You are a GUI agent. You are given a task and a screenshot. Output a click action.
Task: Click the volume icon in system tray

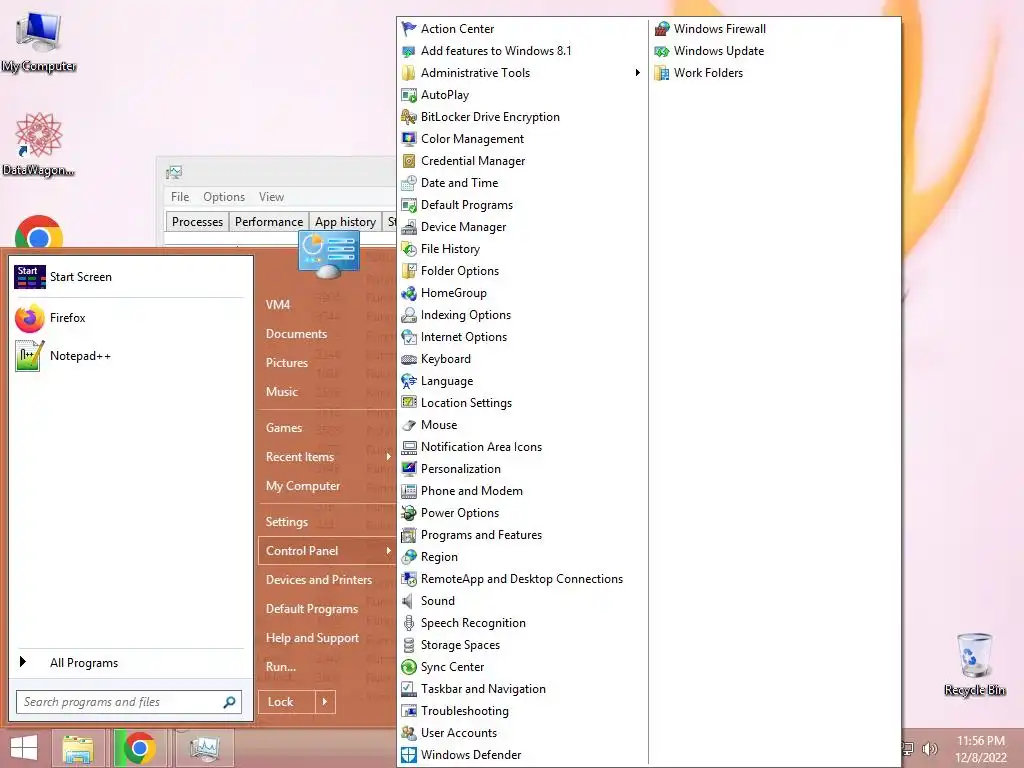coord(929,749)
